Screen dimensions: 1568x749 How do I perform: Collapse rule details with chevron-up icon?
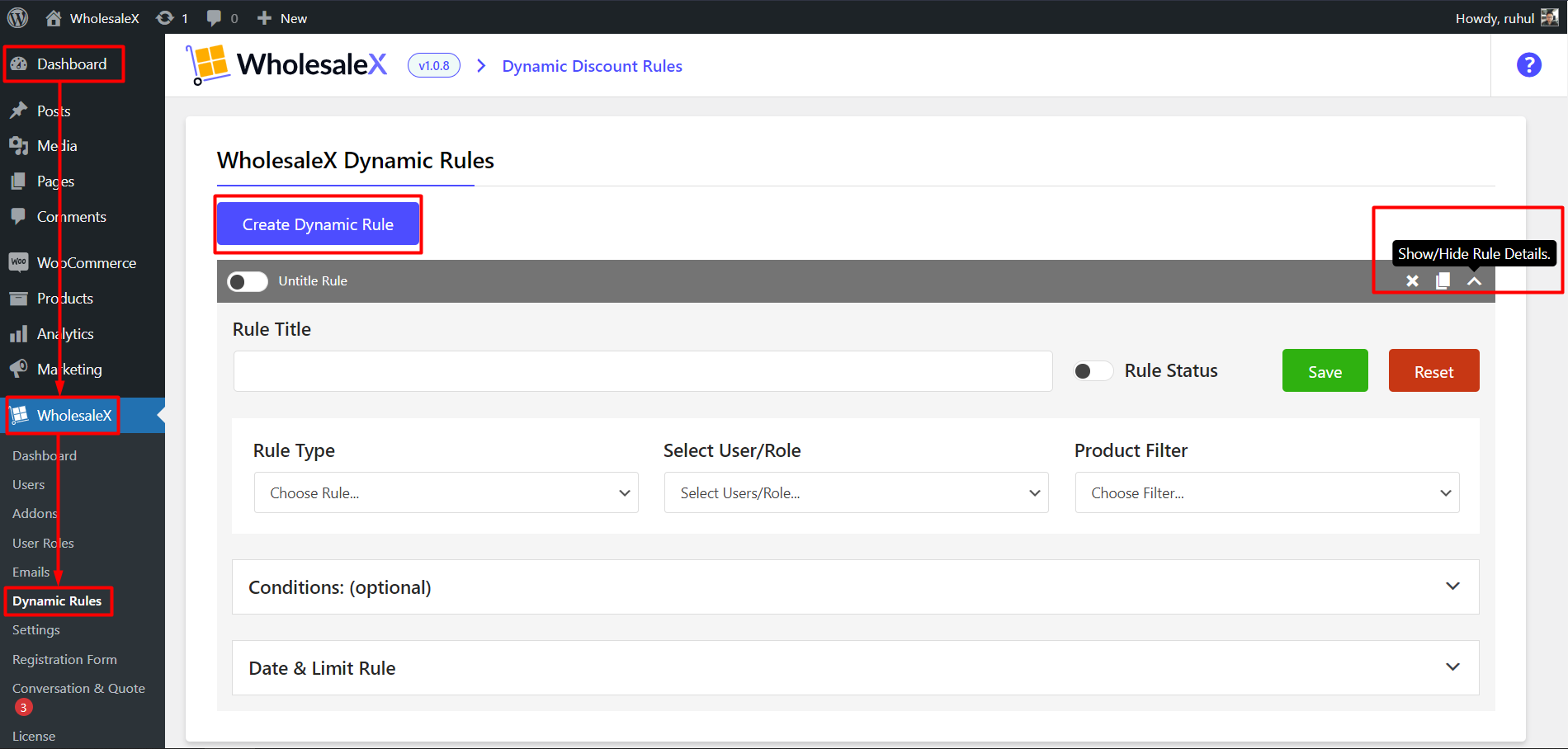coord(1474,281)
